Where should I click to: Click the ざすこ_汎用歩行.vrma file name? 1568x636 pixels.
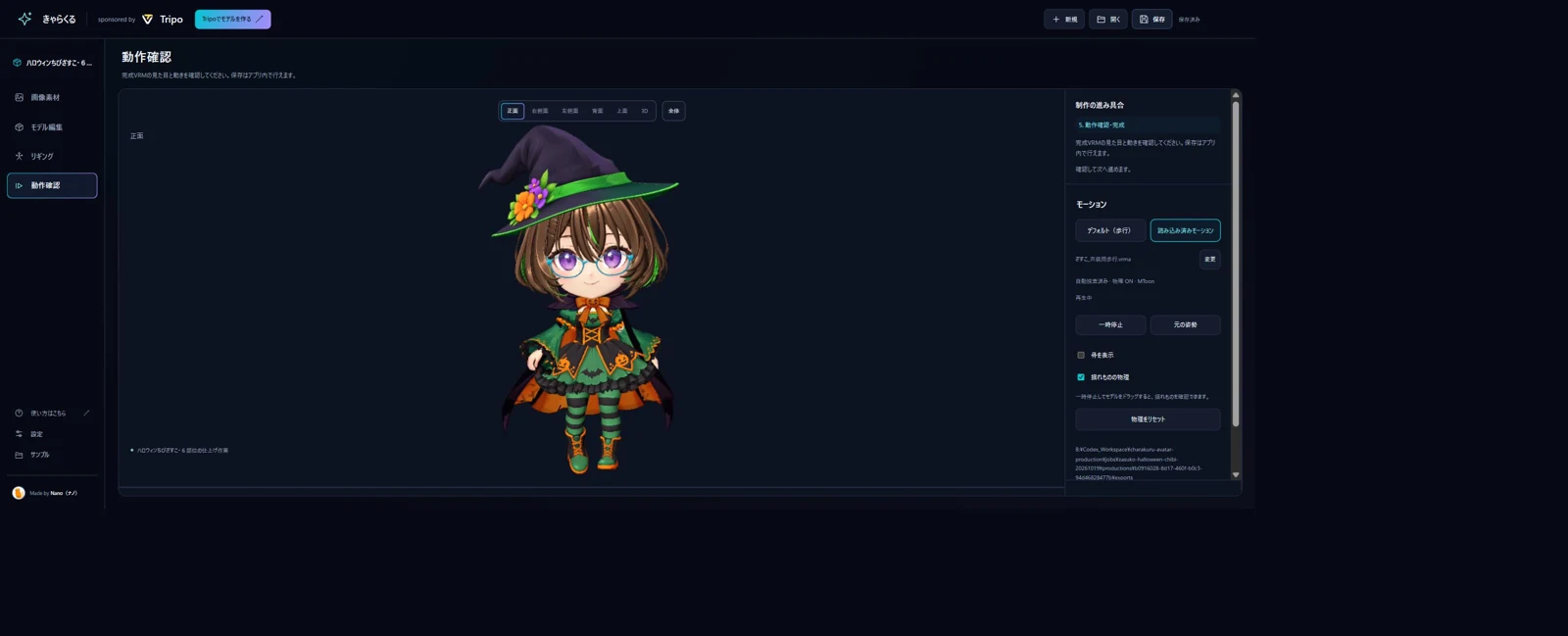point(1103,259)
